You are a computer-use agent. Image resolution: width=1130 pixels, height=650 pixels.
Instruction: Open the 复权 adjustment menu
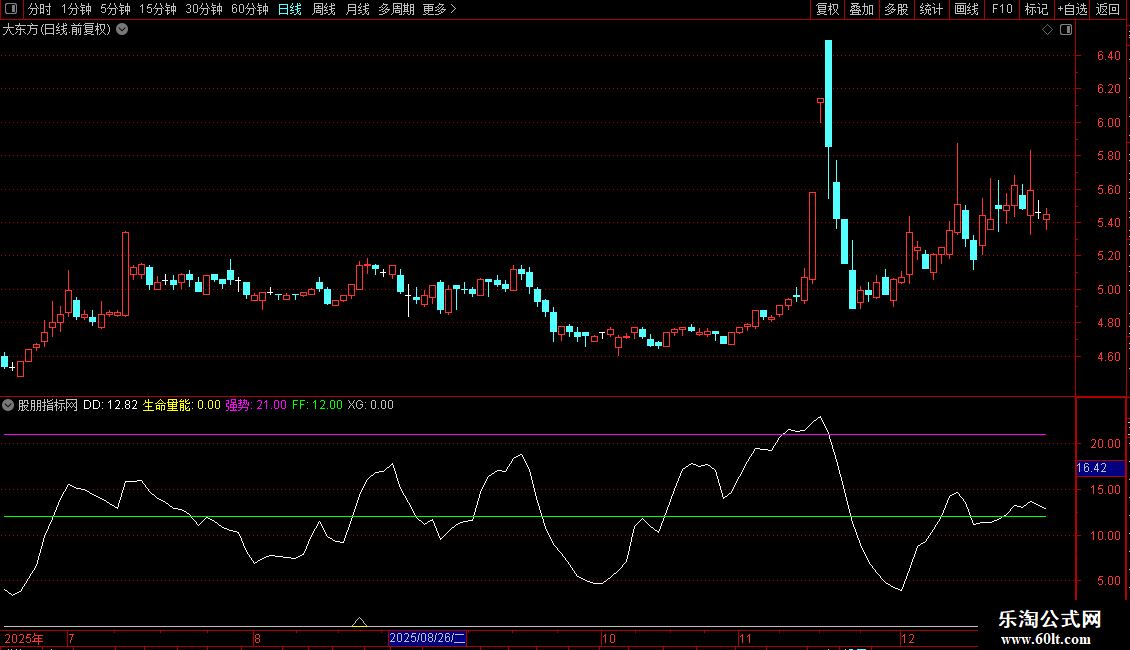827,9
